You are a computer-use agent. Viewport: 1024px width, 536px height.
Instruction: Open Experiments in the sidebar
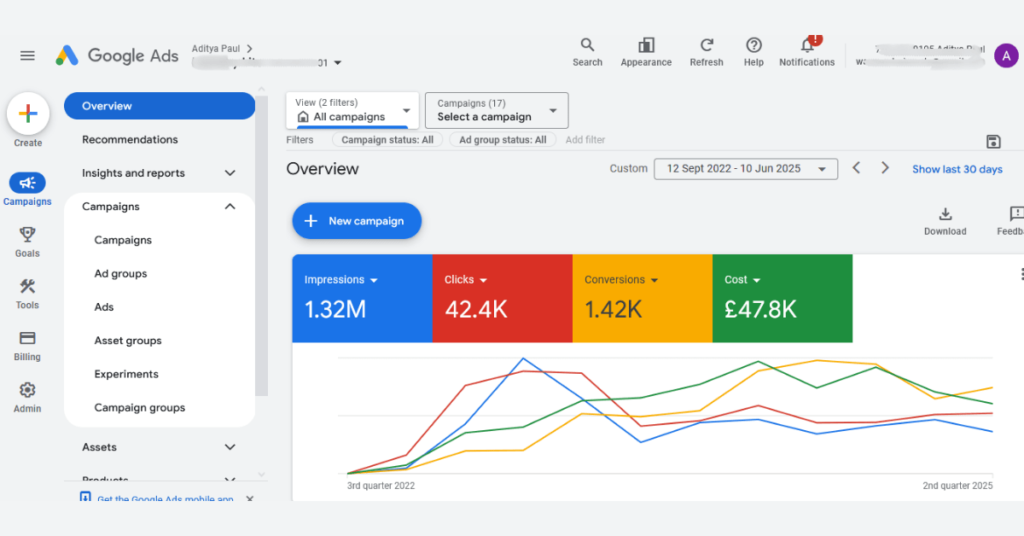click(x=126, y=374)
